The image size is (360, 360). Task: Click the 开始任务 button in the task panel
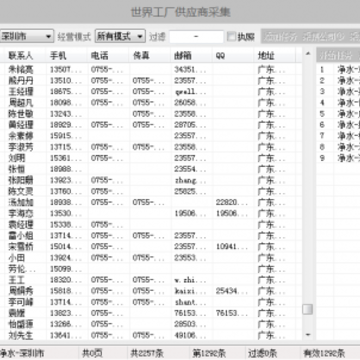tap(336, 56)
